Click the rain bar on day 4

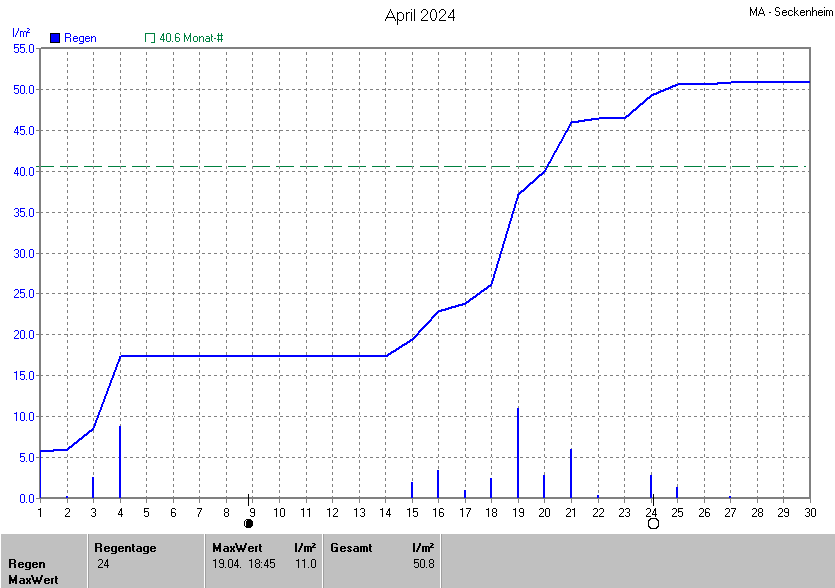(120, 461)
